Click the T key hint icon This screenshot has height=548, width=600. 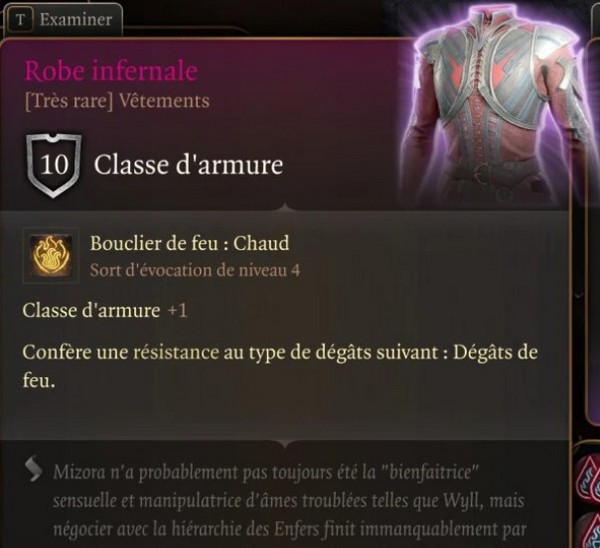pyautogui.click(x=20, y=20)
